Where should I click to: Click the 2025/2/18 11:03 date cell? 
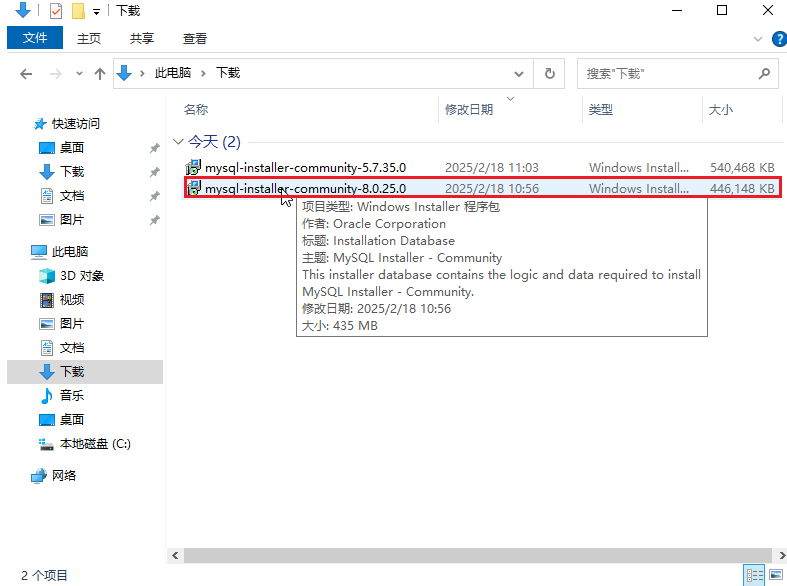point(492,168)
